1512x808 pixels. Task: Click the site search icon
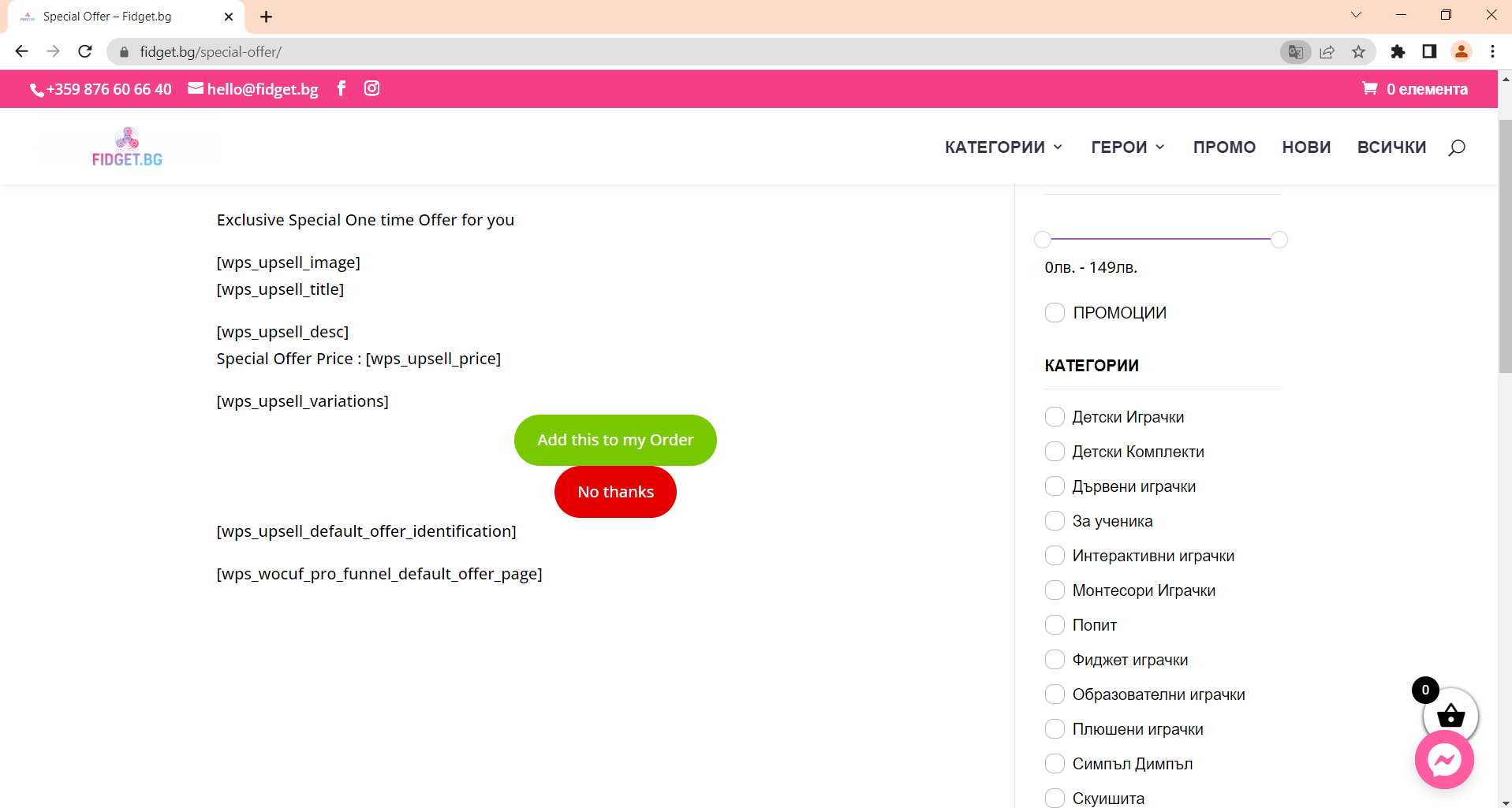pyautogui.click(x=1456, y=147)
